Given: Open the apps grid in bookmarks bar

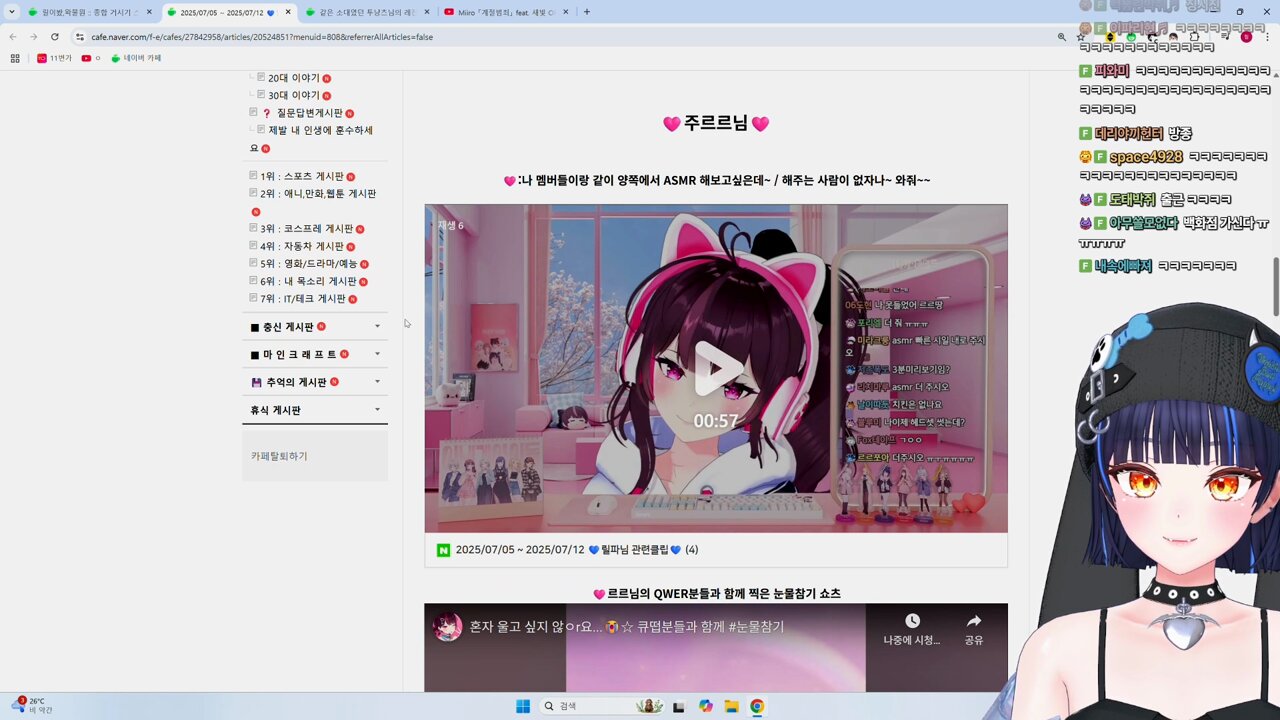Looking at the screenshot, I should click(x=15, y=58).
